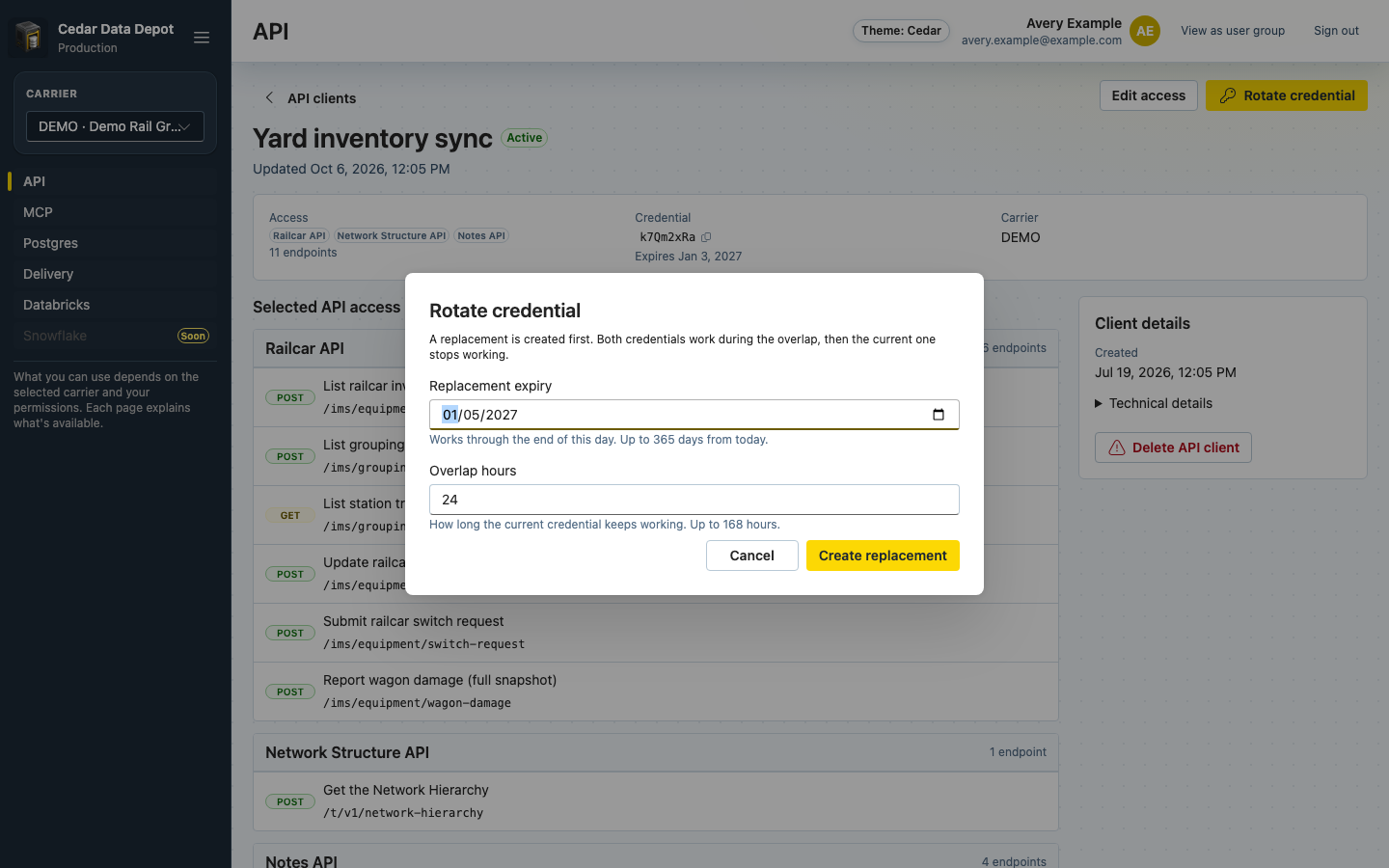Screen dimensions: 1389x868
Task: Click the API clients breadcrumb link
Action: click(322, 98)
